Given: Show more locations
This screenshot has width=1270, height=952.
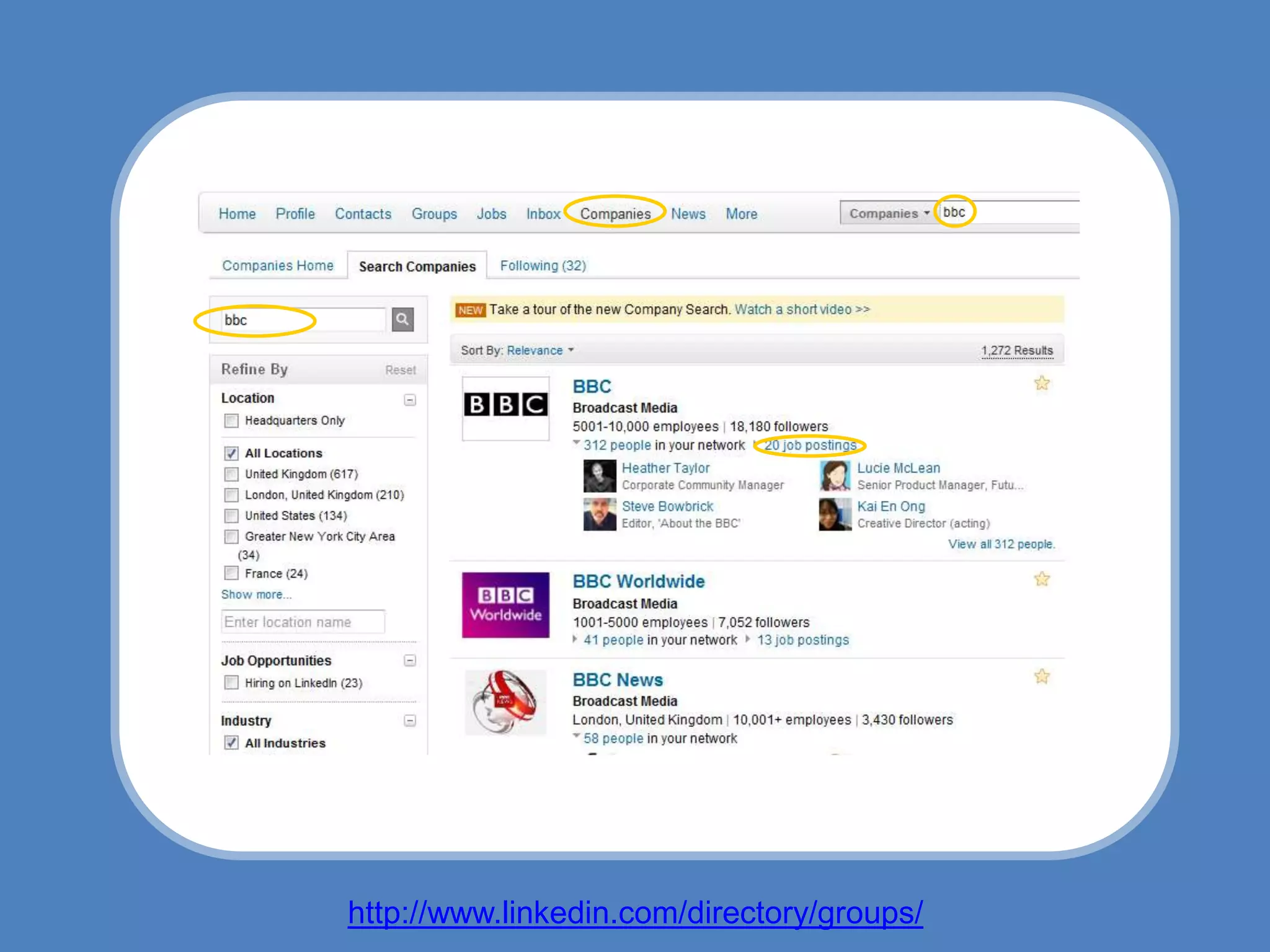Looking at the screenshot, I should click(256, 594).
